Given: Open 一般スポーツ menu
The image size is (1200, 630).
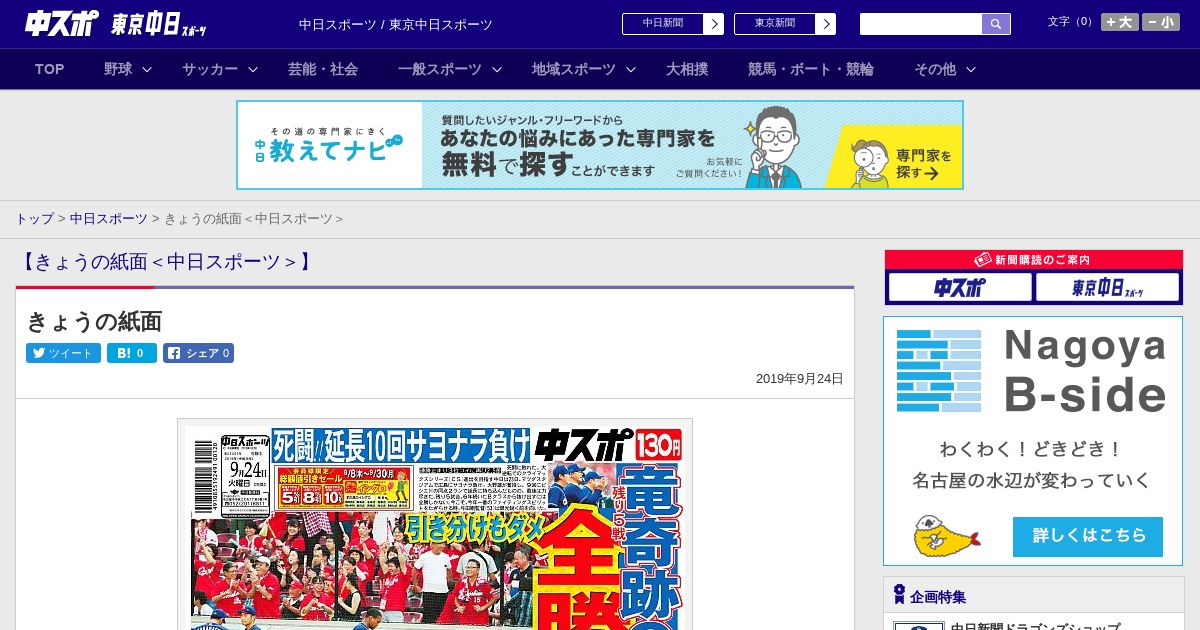Looking at the screenshot, I should click(440, 69).
